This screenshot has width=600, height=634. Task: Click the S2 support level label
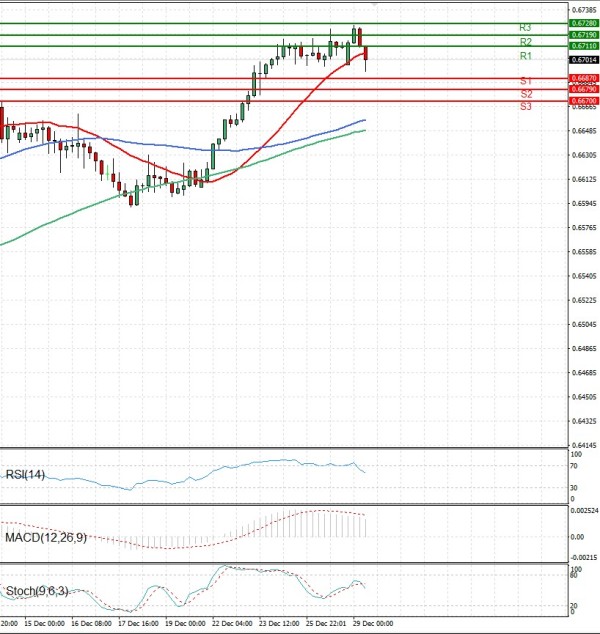coord(524,93)
